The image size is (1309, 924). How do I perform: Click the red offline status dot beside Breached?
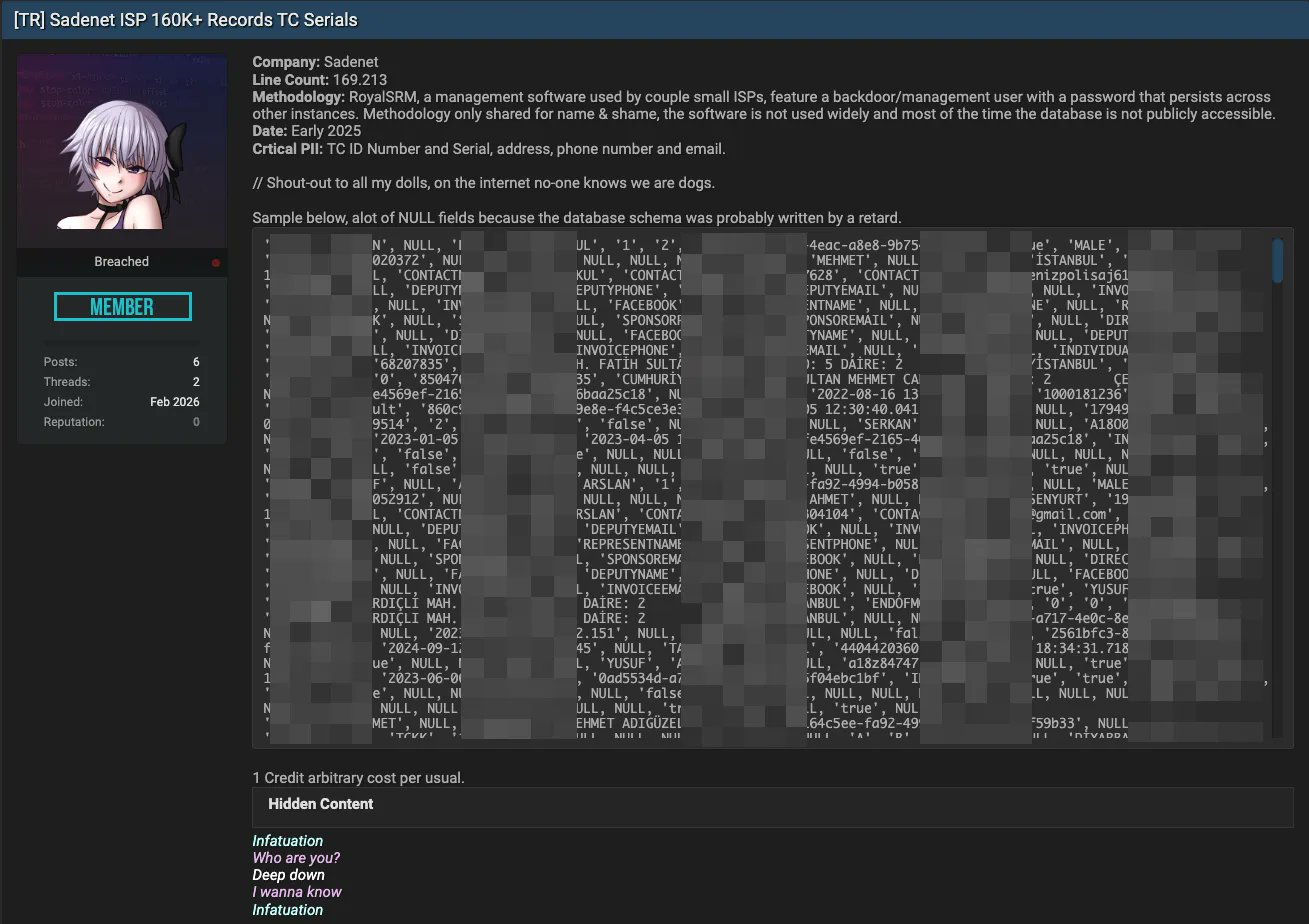pos(215,262)
